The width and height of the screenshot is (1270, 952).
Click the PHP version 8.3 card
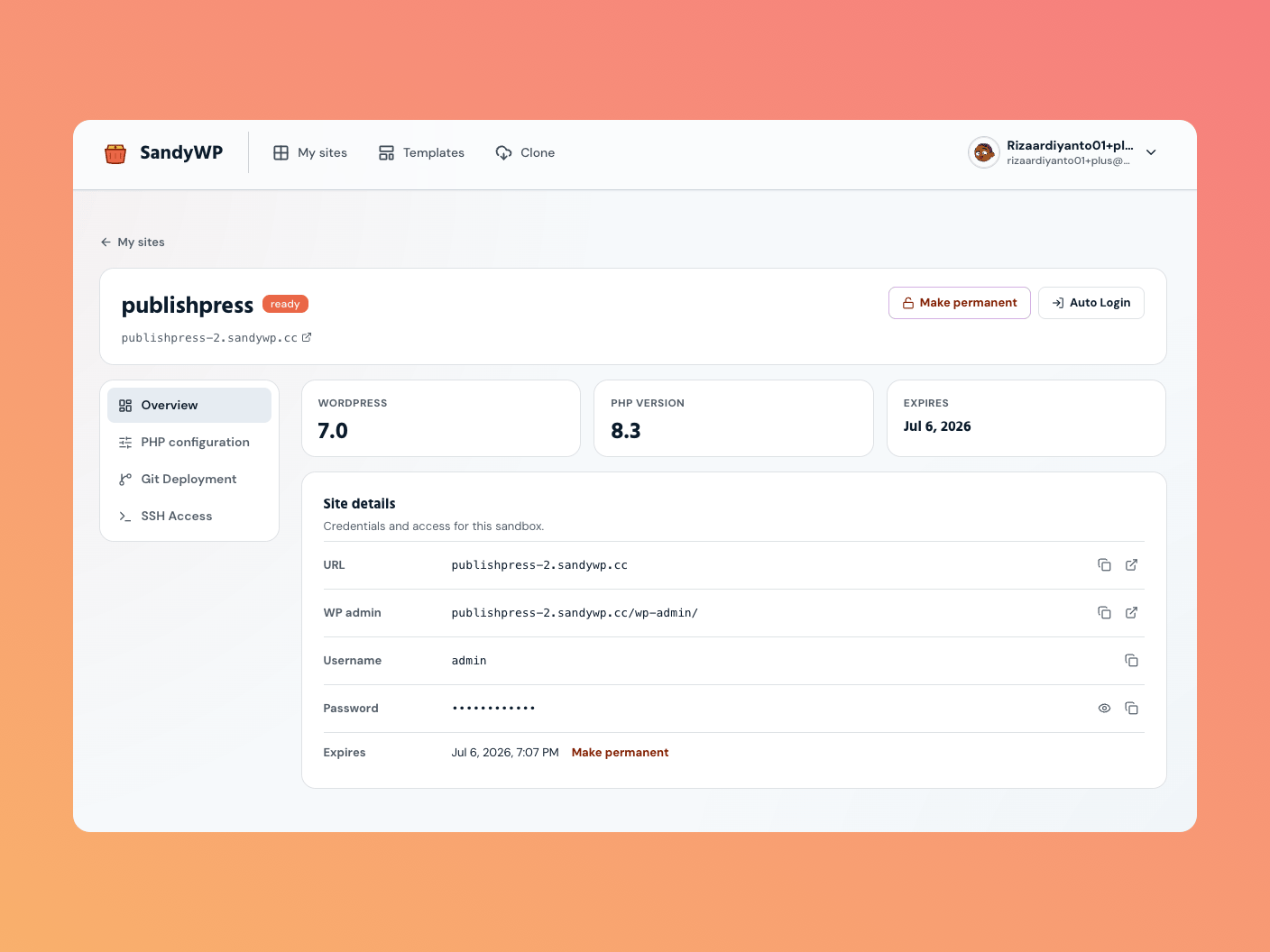pos(733,418)
